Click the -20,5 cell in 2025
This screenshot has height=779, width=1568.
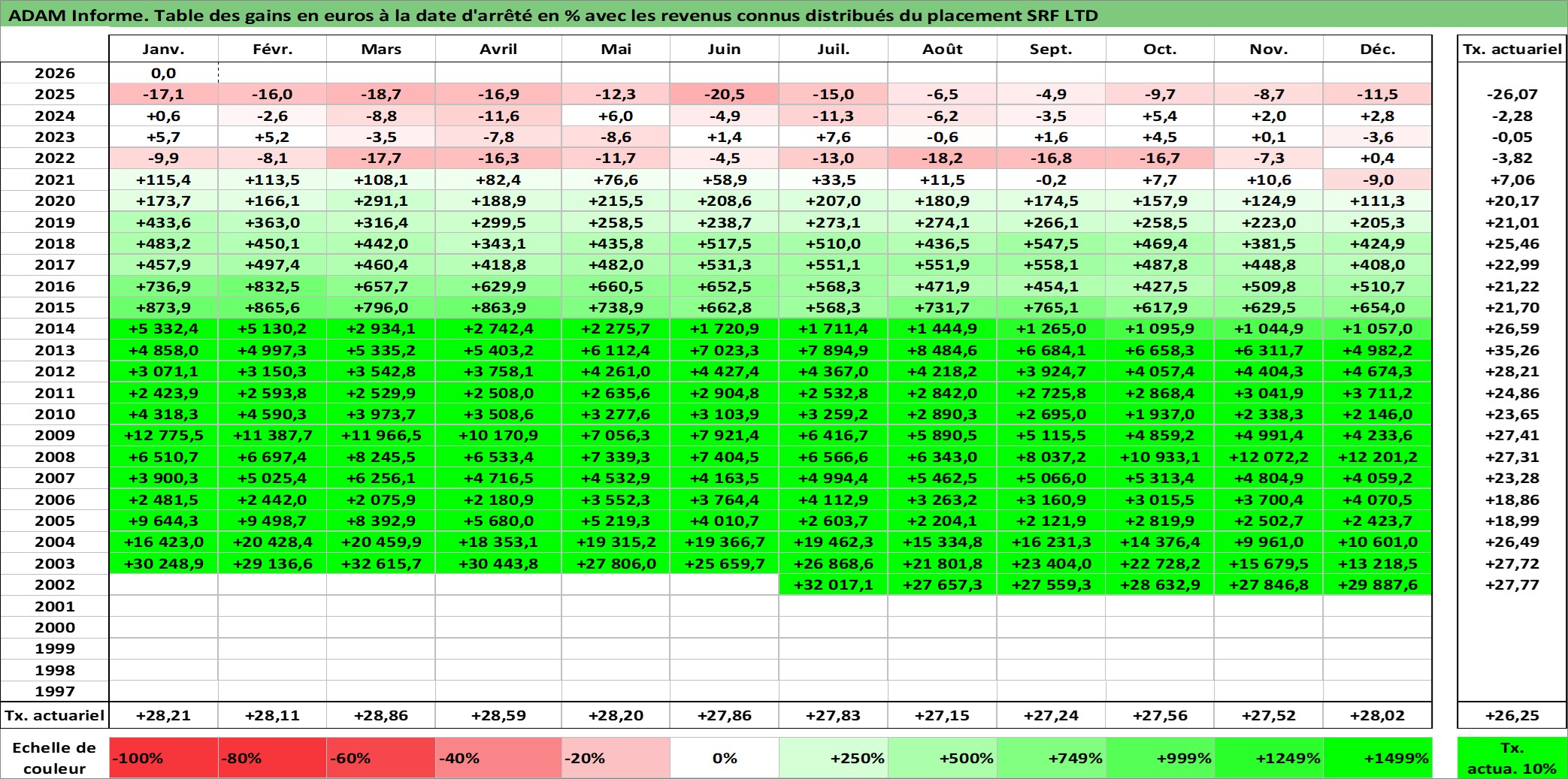pos(724,94)
